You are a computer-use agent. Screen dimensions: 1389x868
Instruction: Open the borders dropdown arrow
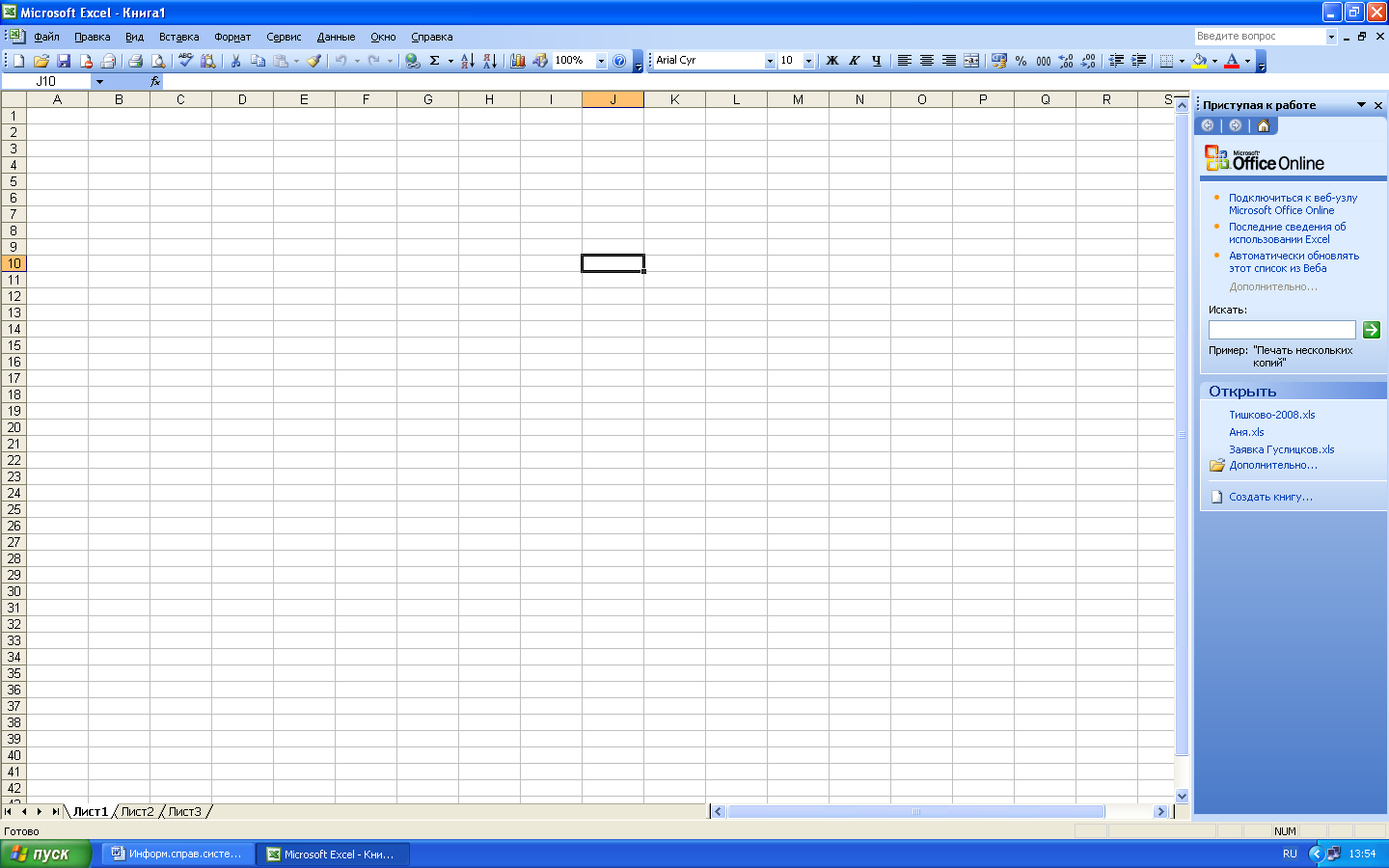tap(1182, 61)
